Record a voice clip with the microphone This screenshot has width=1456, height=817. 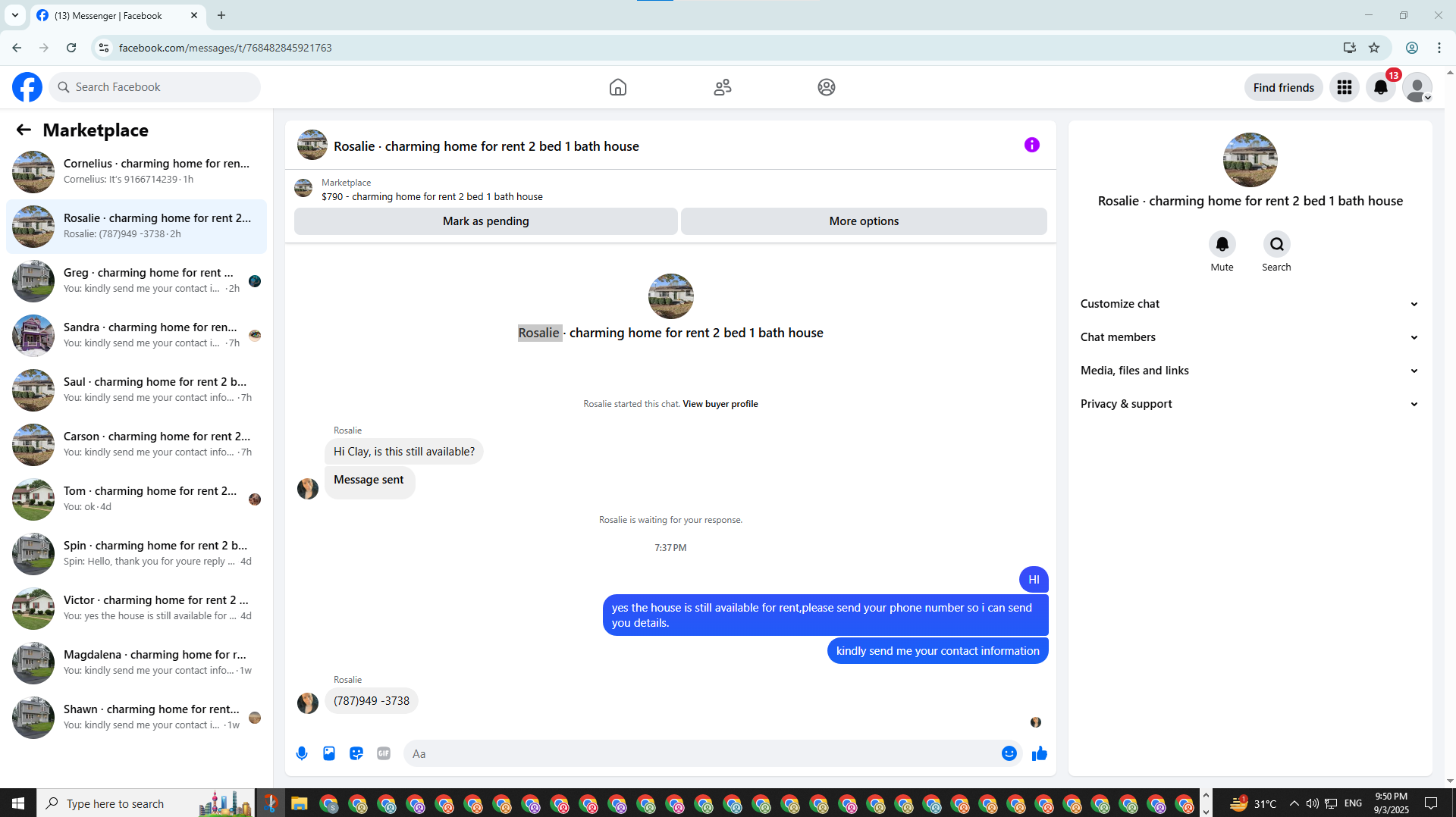coord(302,753)
